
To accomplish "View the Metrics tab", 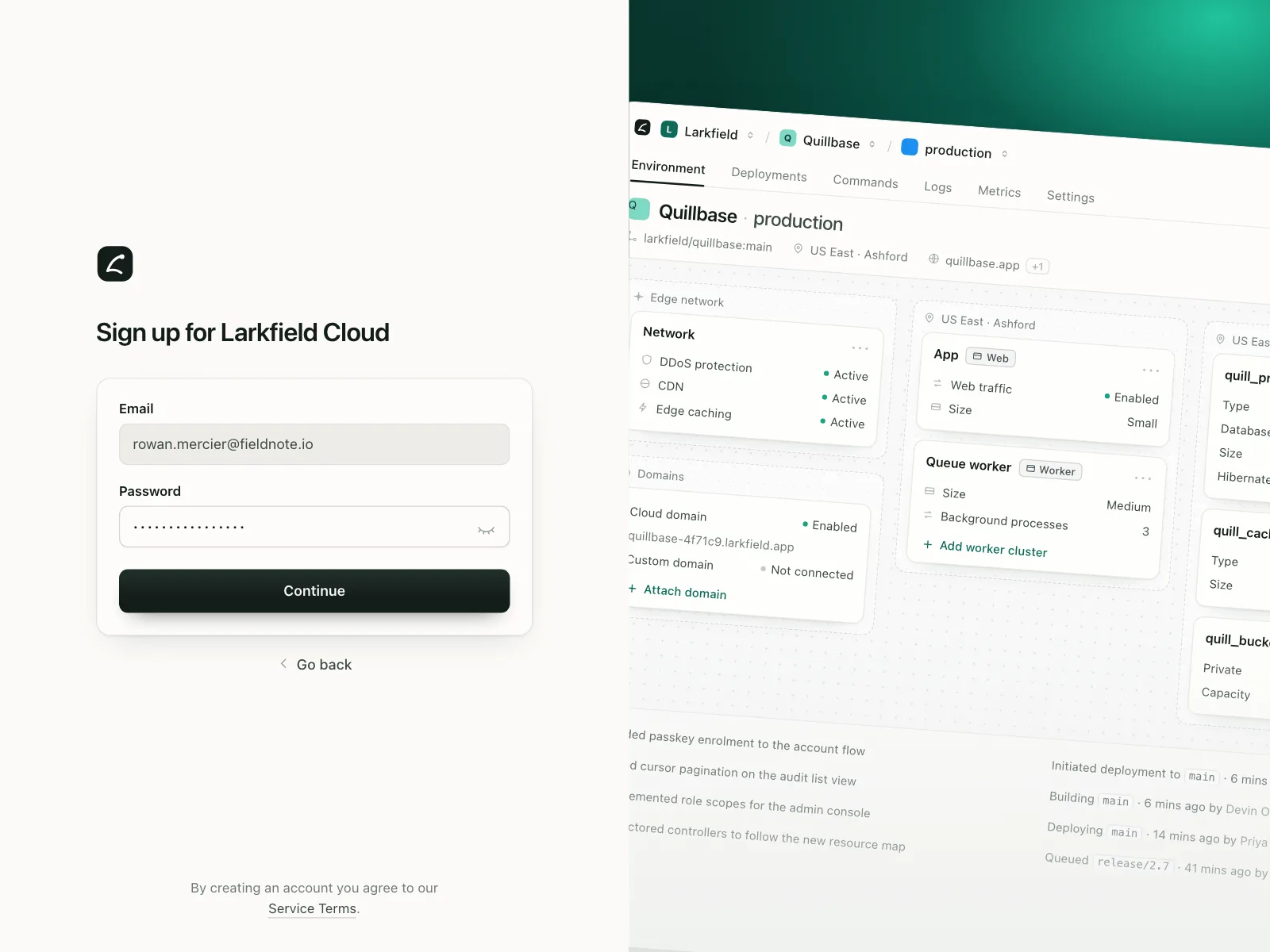I will [999, 191].
